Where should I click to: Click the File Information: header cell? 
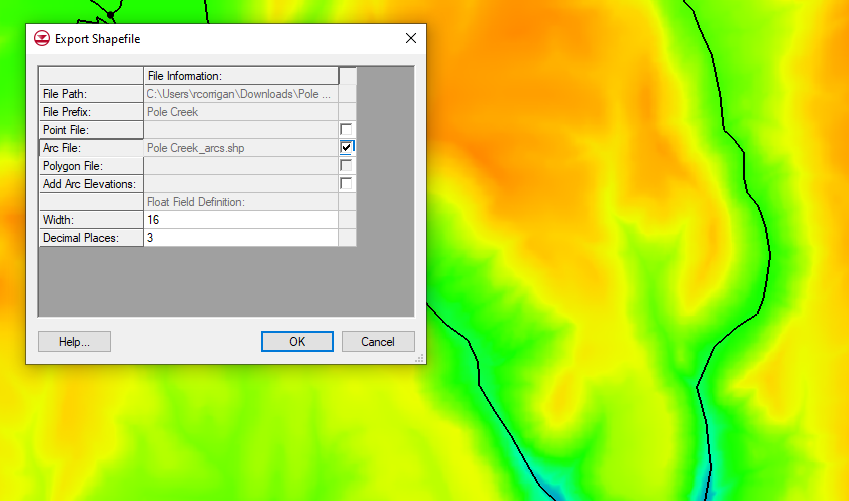241,76
